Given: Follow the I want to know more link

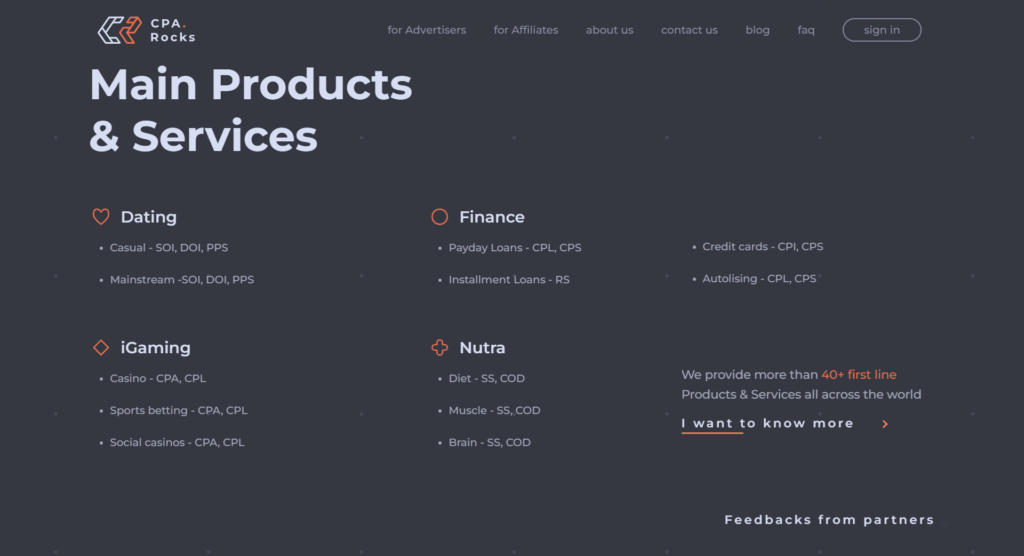Looking at the screenshot, I should [x=767, y=423].
